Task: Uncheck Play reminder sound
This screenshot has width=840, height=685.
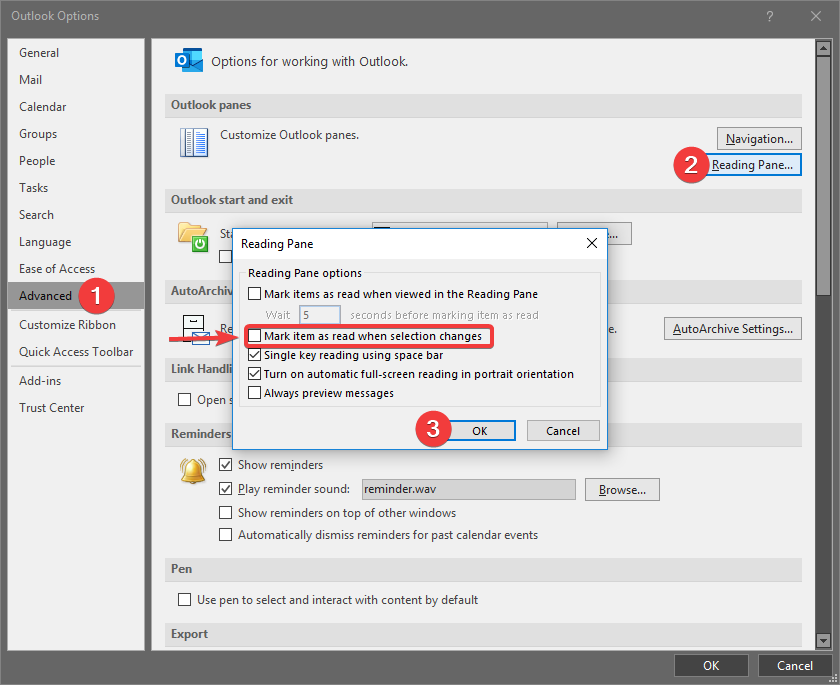Action: click(226, 488)
